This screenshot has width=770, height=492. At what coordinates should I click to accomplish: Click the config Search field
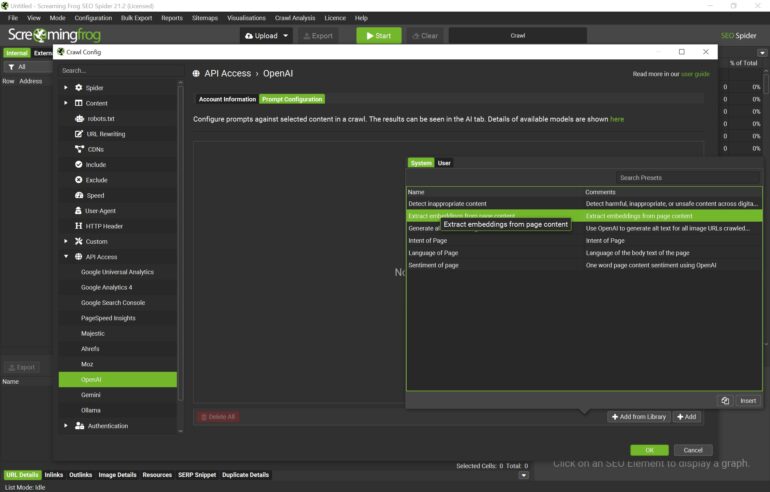(x=120, y=71)
